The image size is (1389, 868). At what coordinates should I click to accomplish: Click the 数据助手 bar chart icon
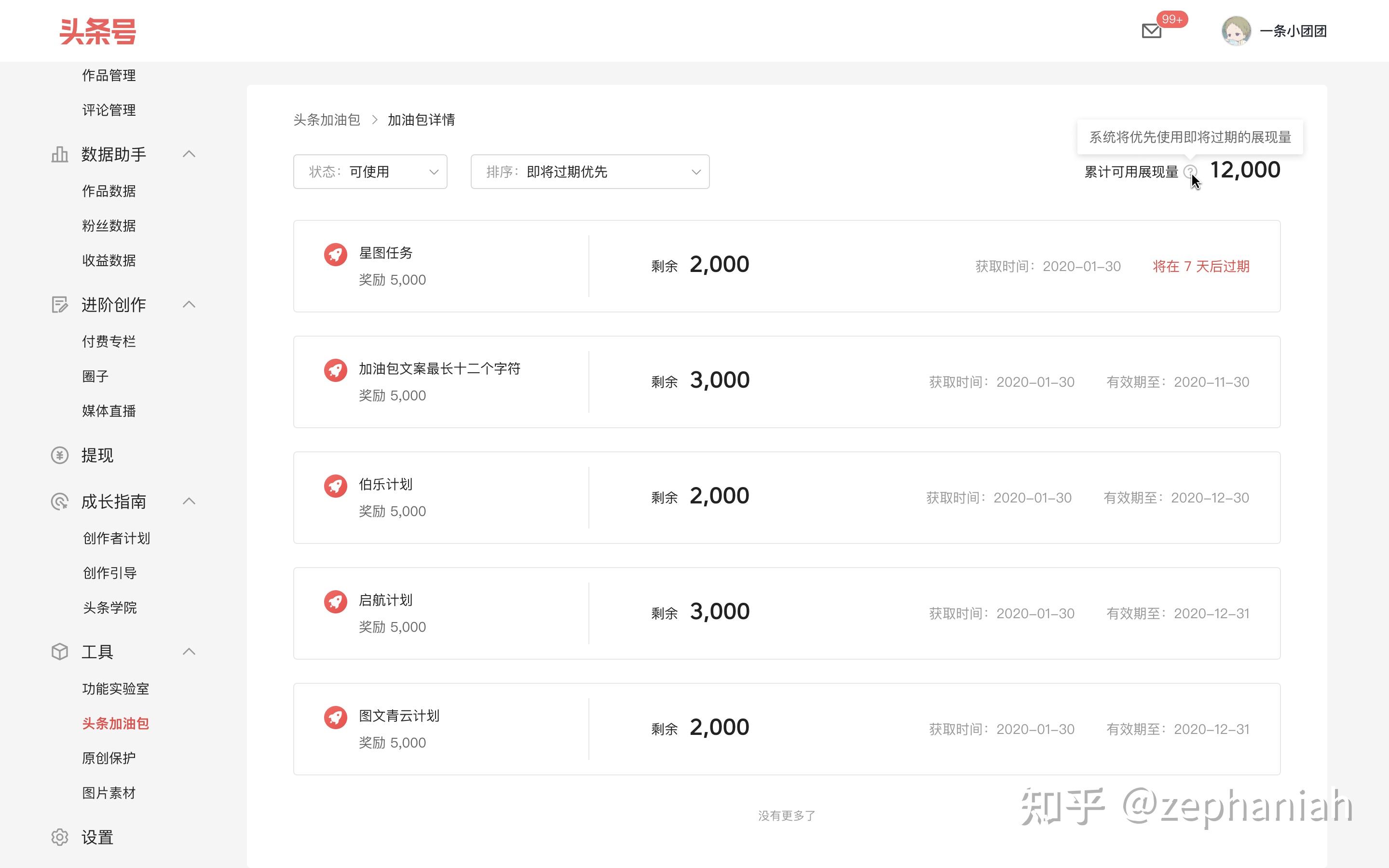pos(60,154)
